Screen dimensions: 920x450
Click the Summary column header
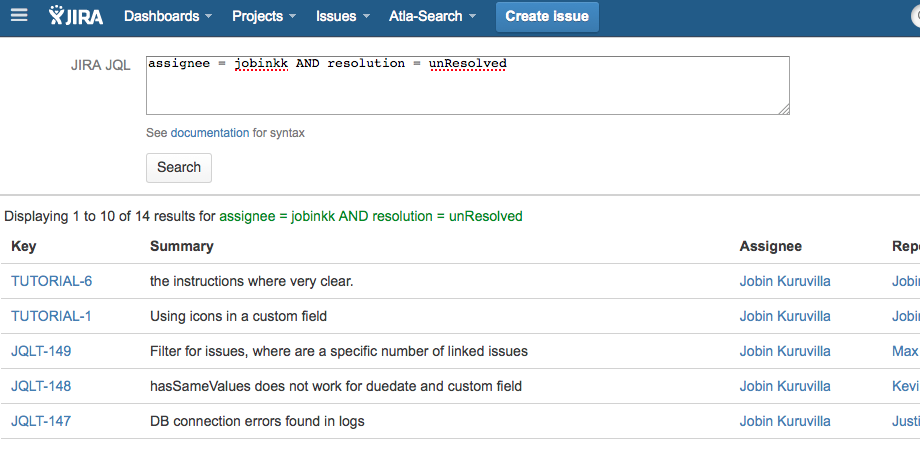[181, 246]
